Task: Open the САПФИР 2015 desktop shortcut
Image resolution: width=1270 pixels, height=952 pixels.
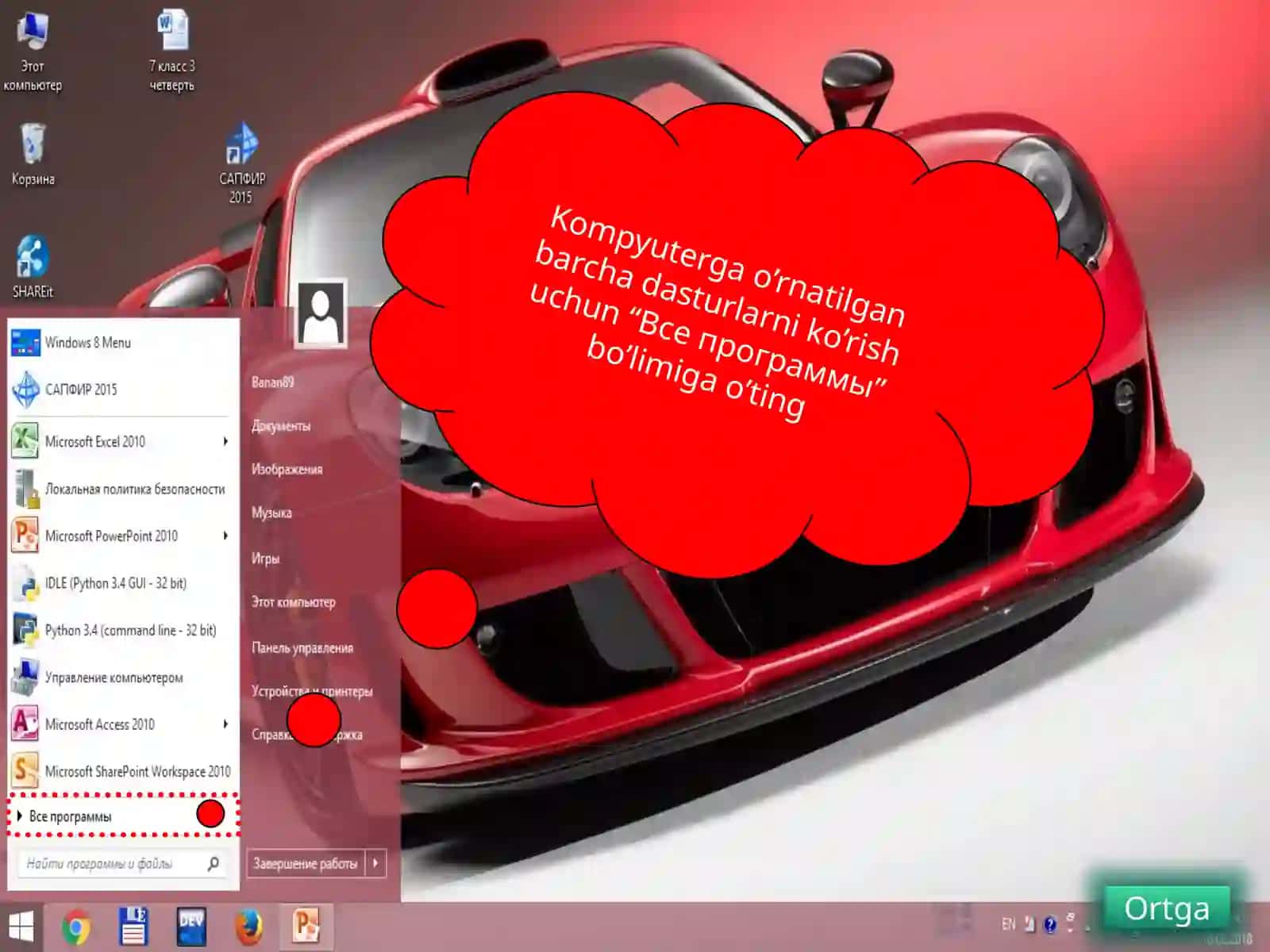Action: coord(241,163)
